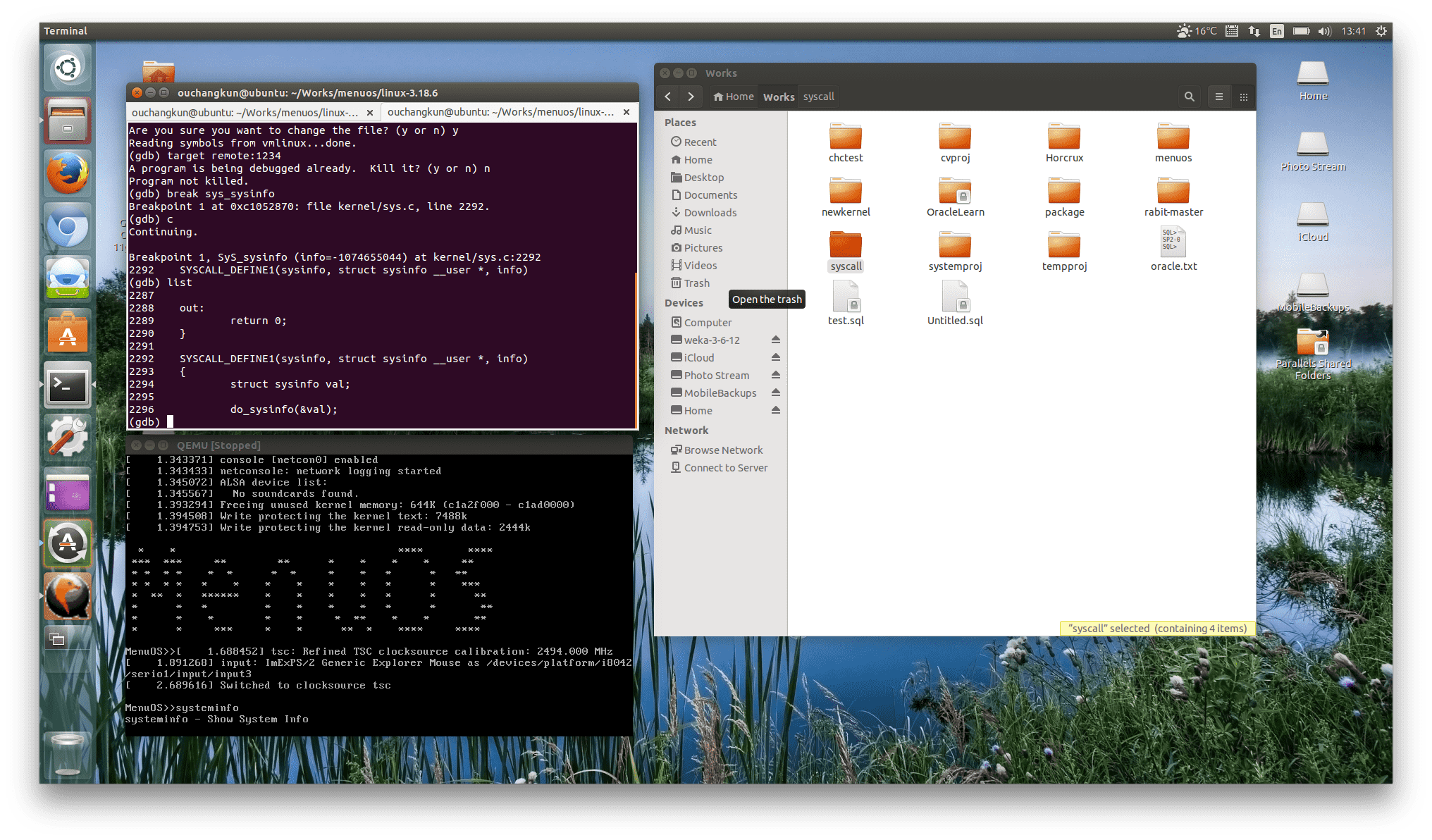The height and width of the screenshot is (840, 1432).
Task: Open the system session gear menu
Action: click(x=1381, y=31)
